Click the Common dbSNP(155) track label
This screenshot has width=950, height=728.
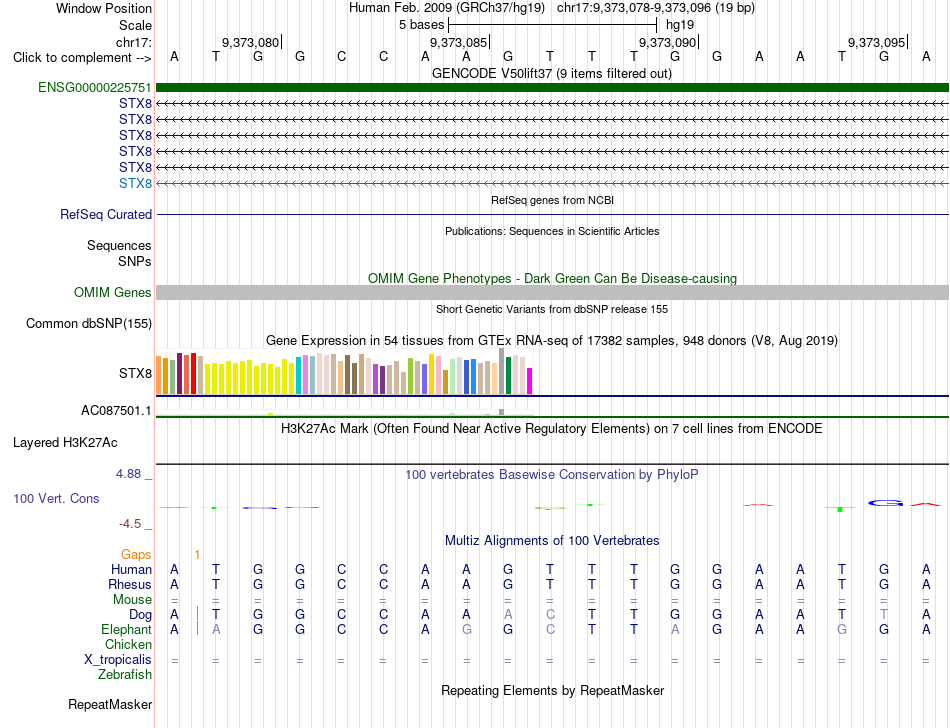[x=89, y=323]
